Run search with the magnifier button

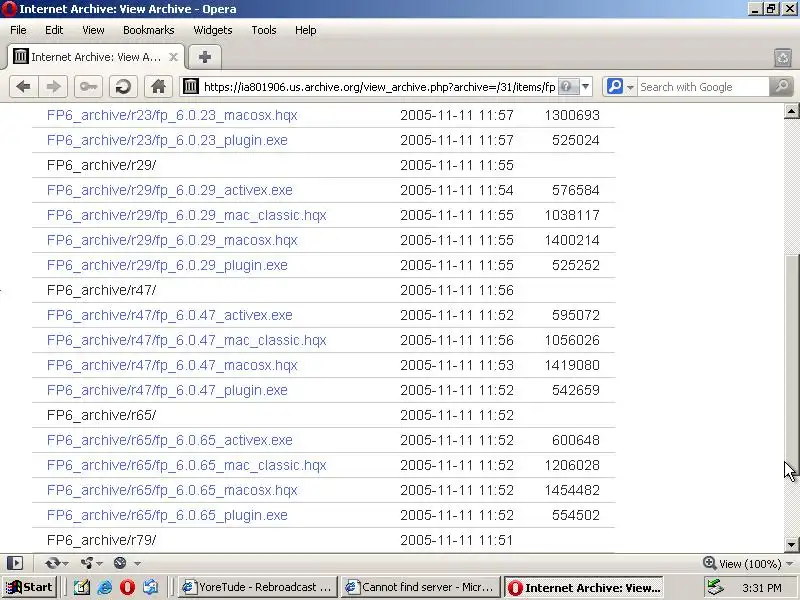click(x=782, y=87)
